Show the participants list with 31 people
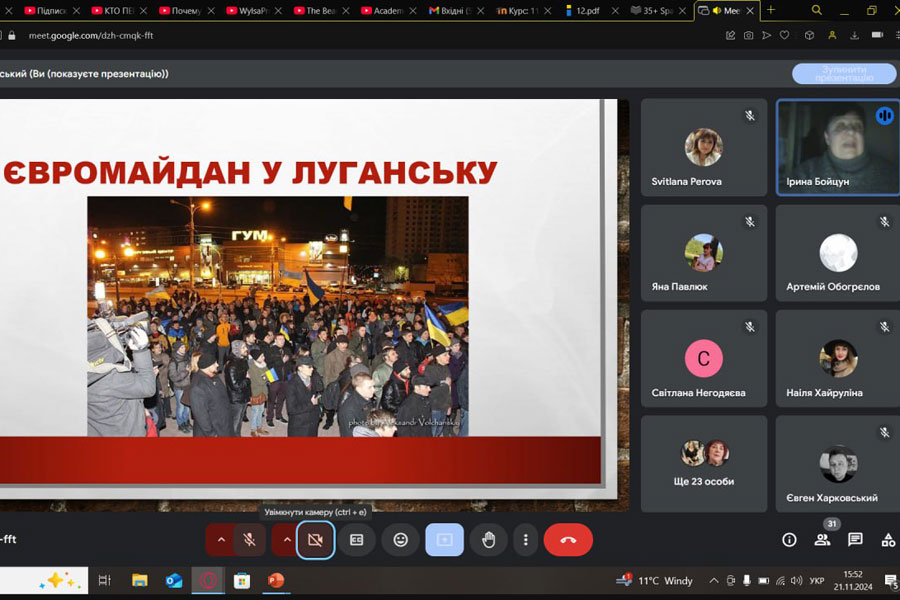Screen dimensions: 900x600 coord(822,540)
